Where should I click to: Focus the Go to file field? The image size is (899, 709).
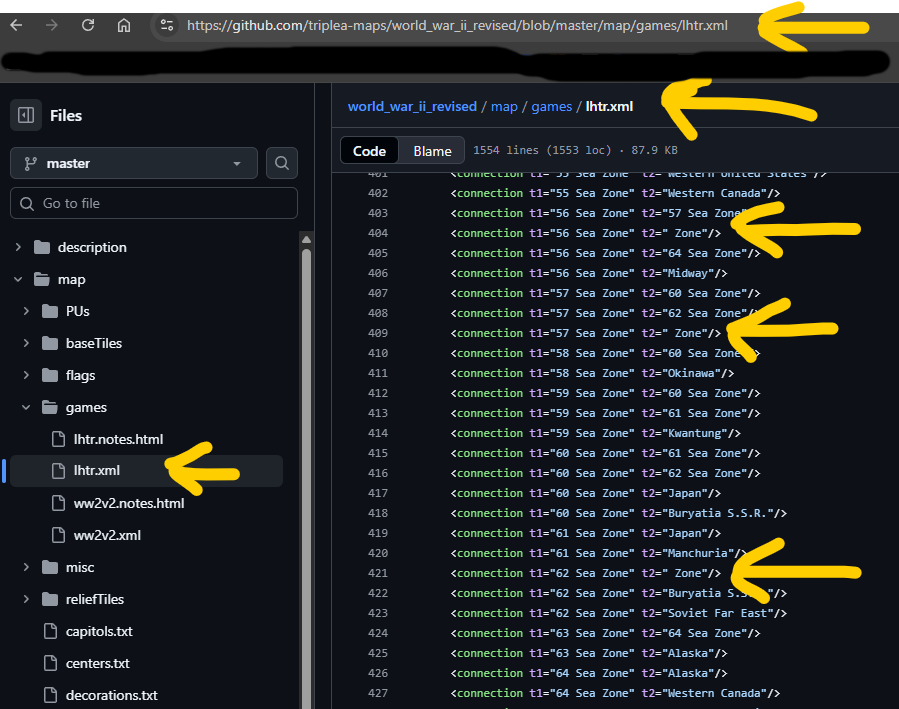point(154,203)
